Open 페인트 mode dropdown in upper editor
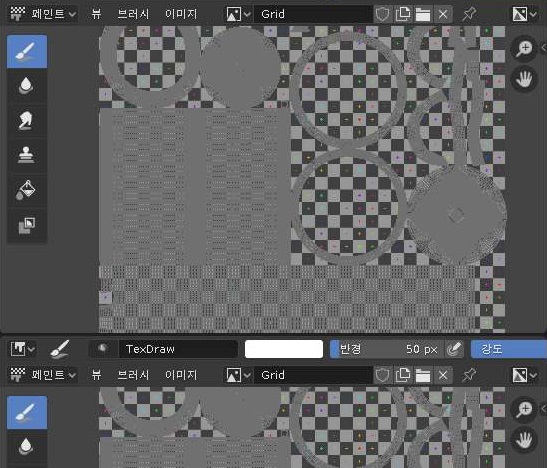This screenshot has height=468, width=547. (x=43, y=14)
